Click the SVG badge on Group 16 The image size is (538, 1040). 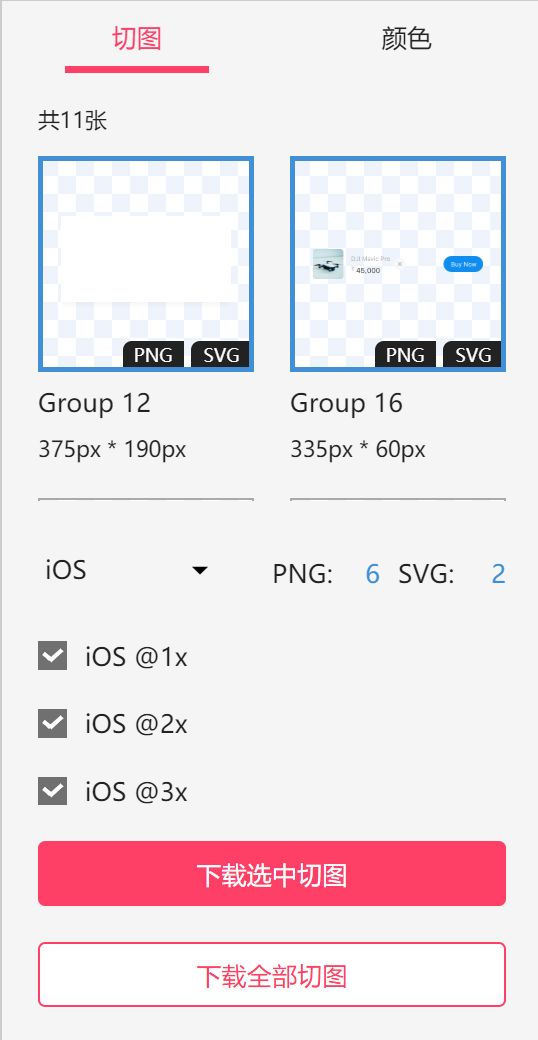point(473,355)
